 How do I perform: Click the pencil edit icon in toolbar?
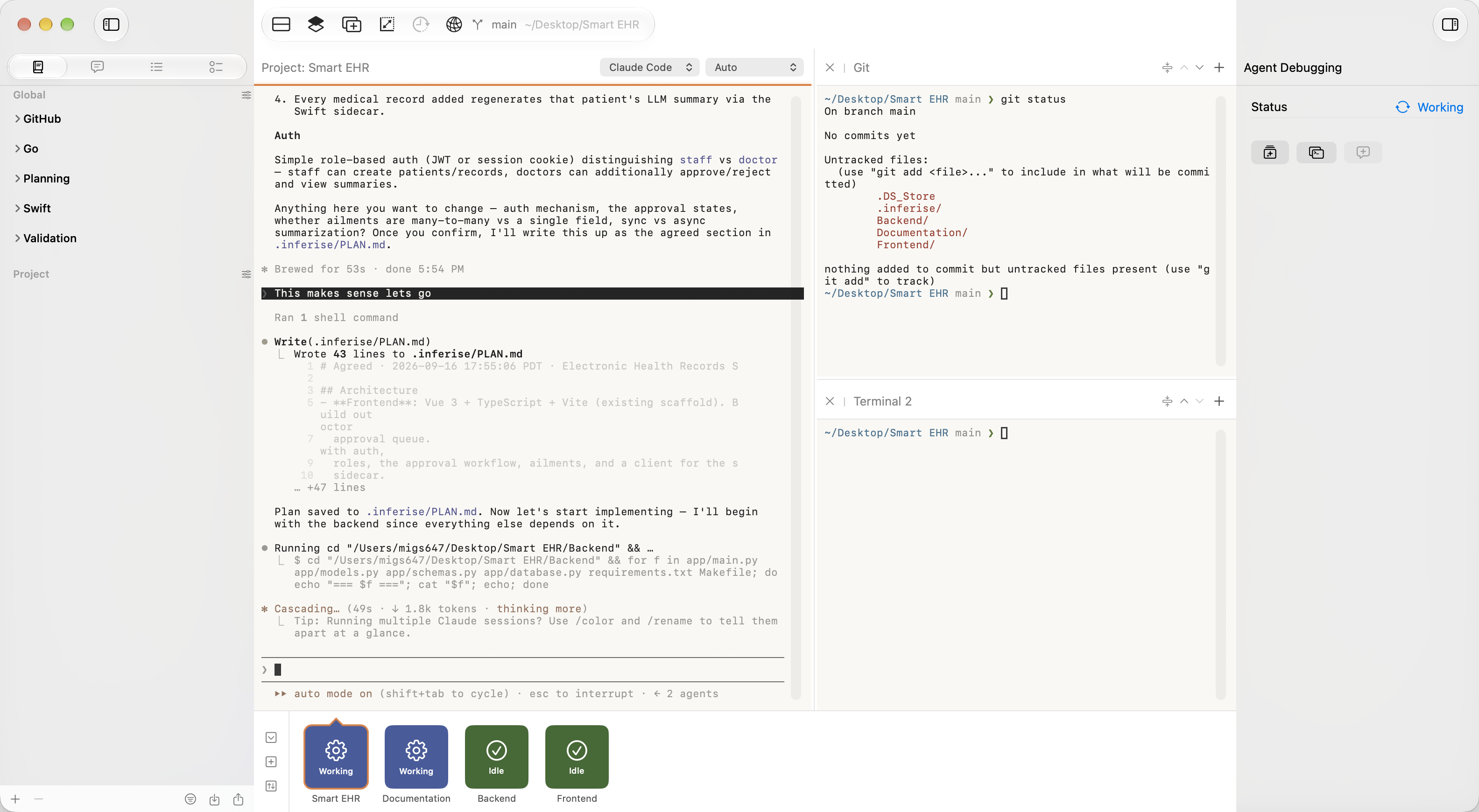pyautogui.click(x=387, y=24)
